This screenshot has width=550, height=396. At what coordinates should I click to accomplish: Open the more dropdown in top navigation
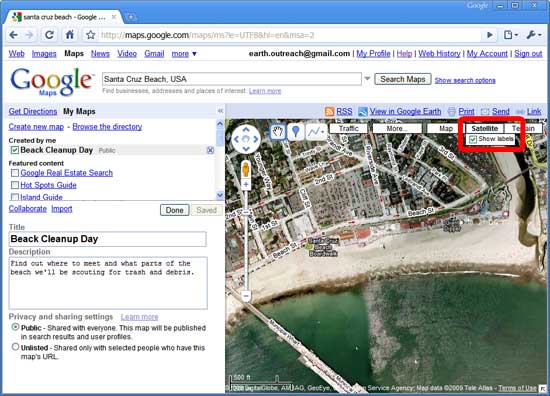(x=184, y=54)
